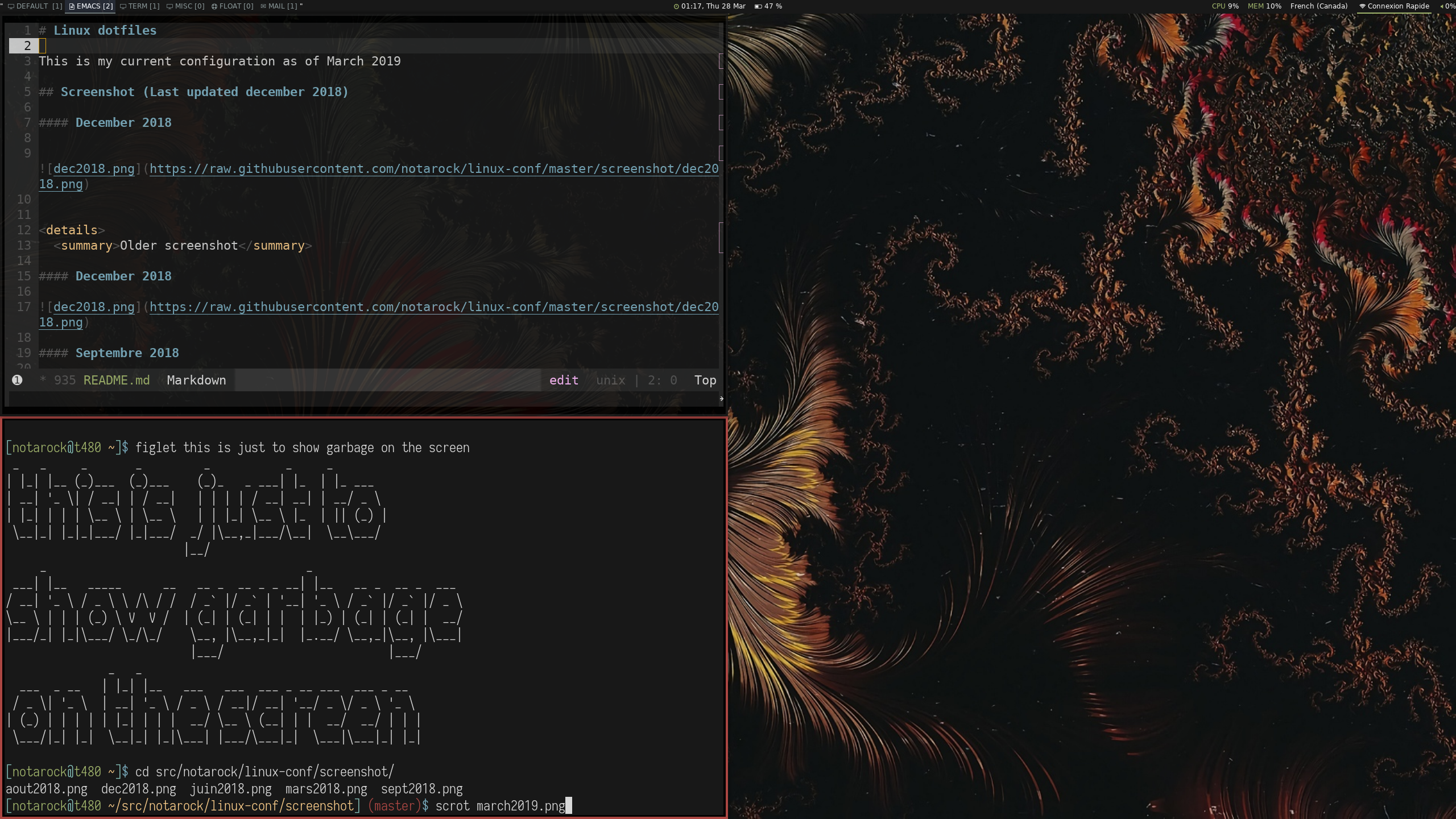Screen dimensions: 1456x819
Task: Click the volume speaker icon
Action: [1441, 6]
